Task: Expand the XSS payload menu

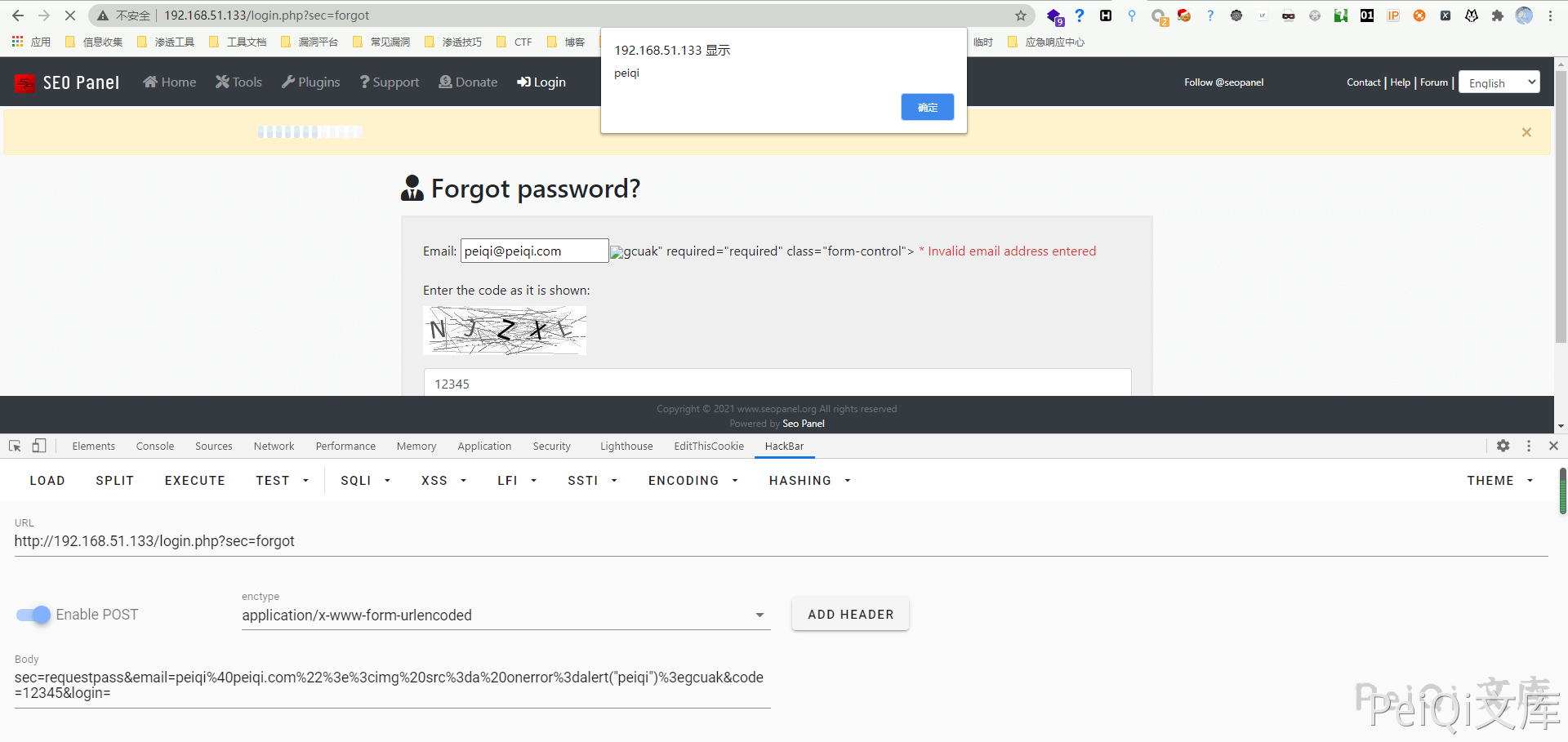Action: pyautogui.click(x=443, y=481)
